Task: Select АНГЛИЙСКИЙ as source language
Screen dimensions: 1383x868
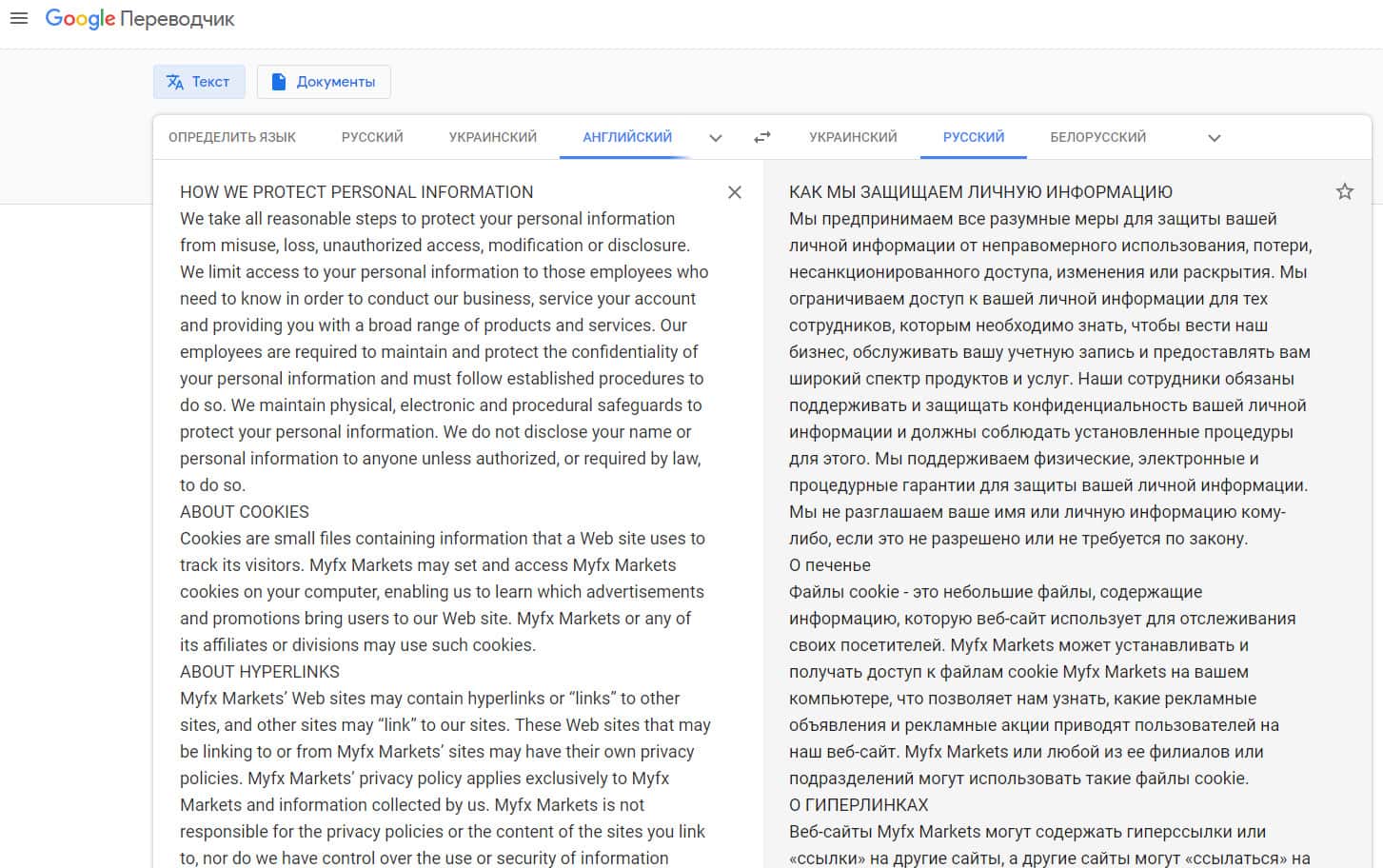Action: click(x=627, y=137)
